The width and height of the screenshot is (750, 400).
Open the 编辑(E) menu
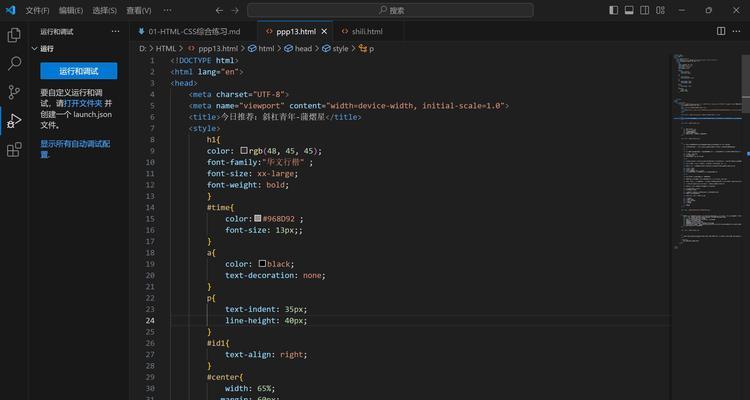coord(71,11)
